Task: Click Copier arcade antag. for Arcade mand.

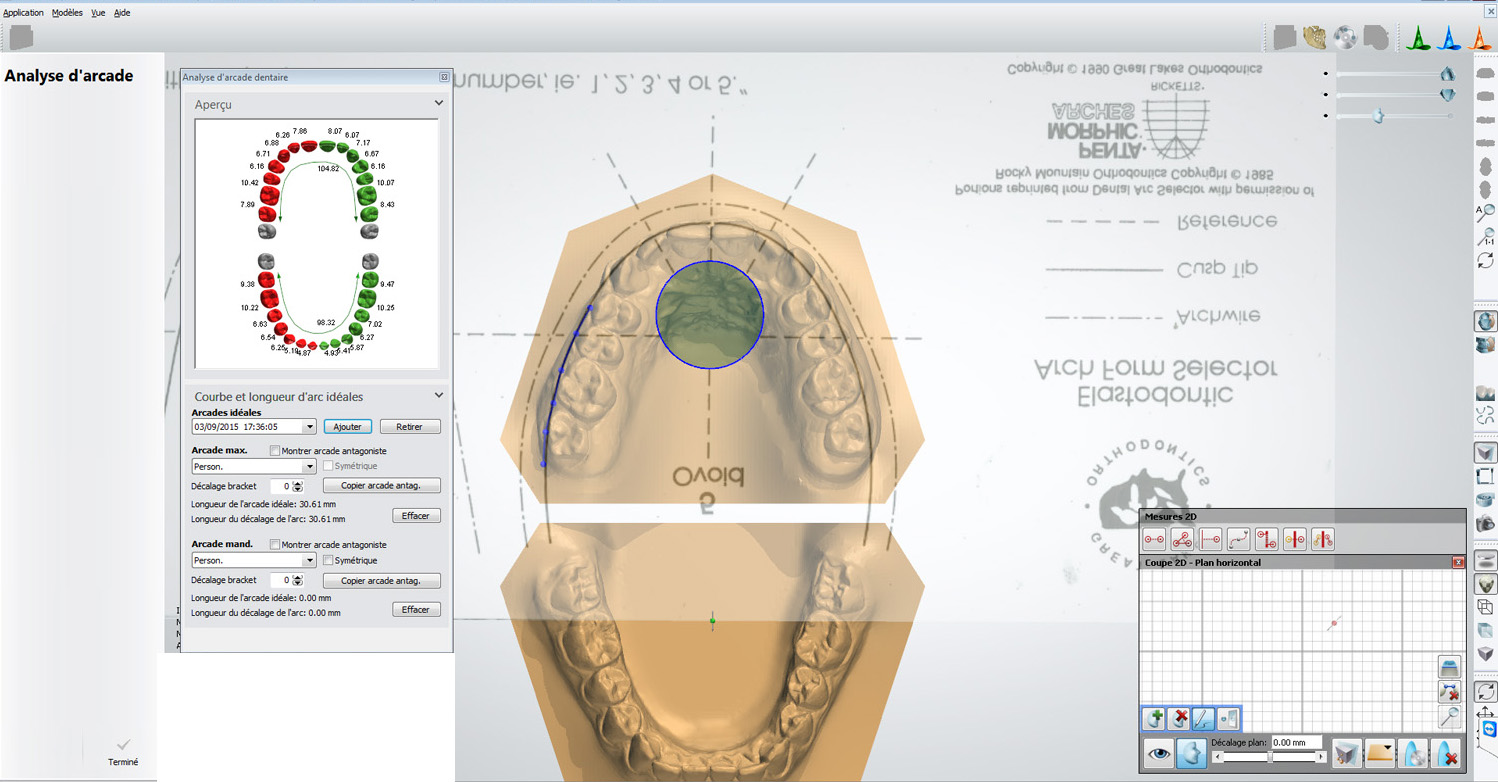Action: [381, 580]
